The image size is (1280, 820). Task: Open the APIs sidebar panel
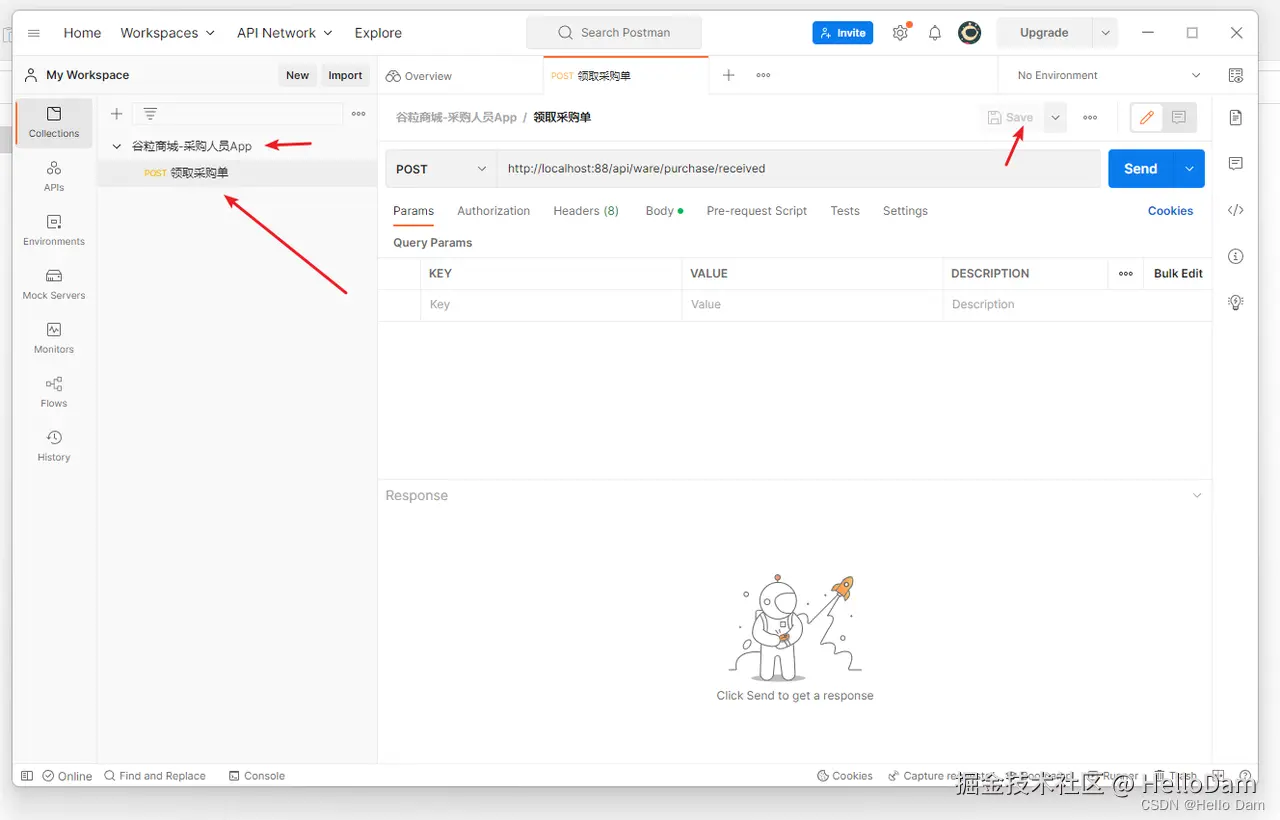point(54,176)
